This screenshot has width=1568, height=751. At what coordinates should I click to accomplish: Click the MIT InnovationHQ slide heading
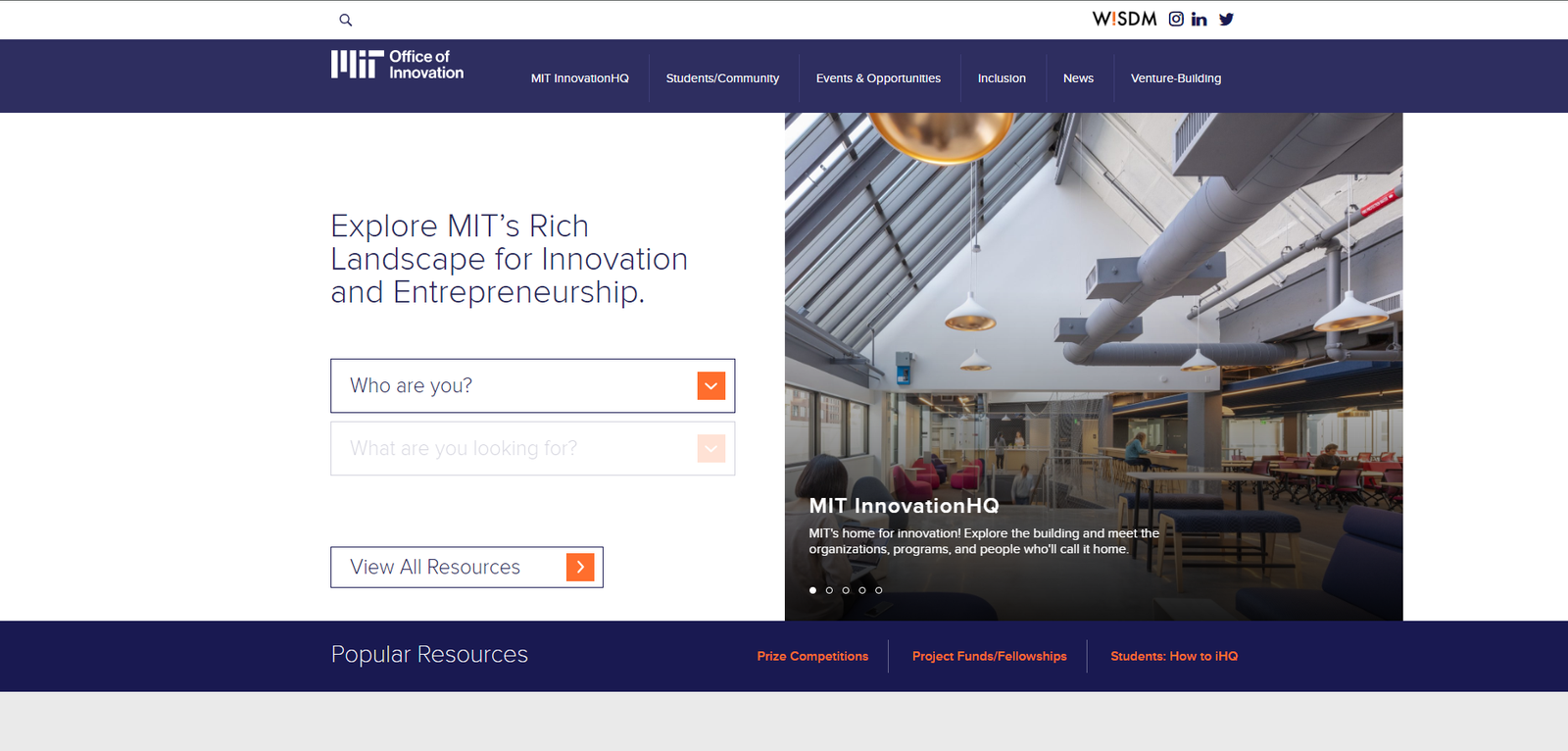click(x=904, y=506)
